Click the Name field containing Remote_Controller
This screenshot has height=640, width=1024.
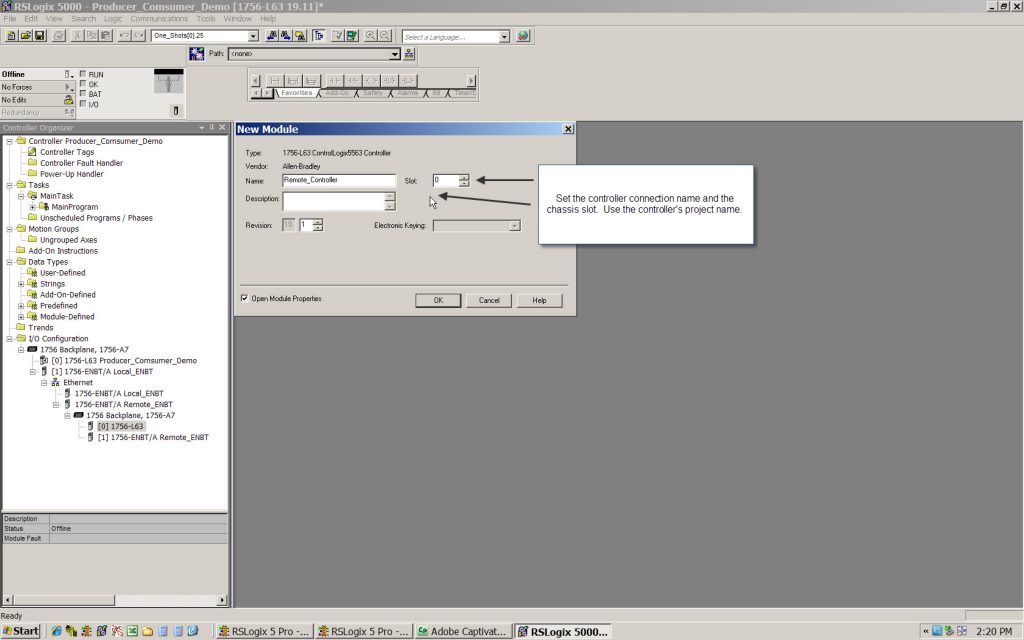(340, 181)
